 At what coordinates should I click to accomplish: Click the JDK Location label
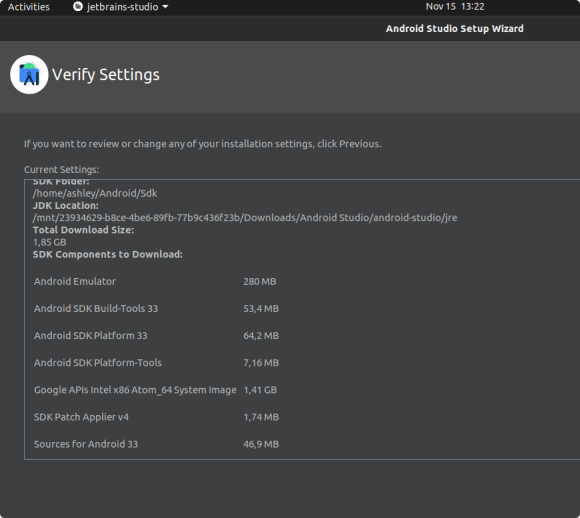[66, 205]
